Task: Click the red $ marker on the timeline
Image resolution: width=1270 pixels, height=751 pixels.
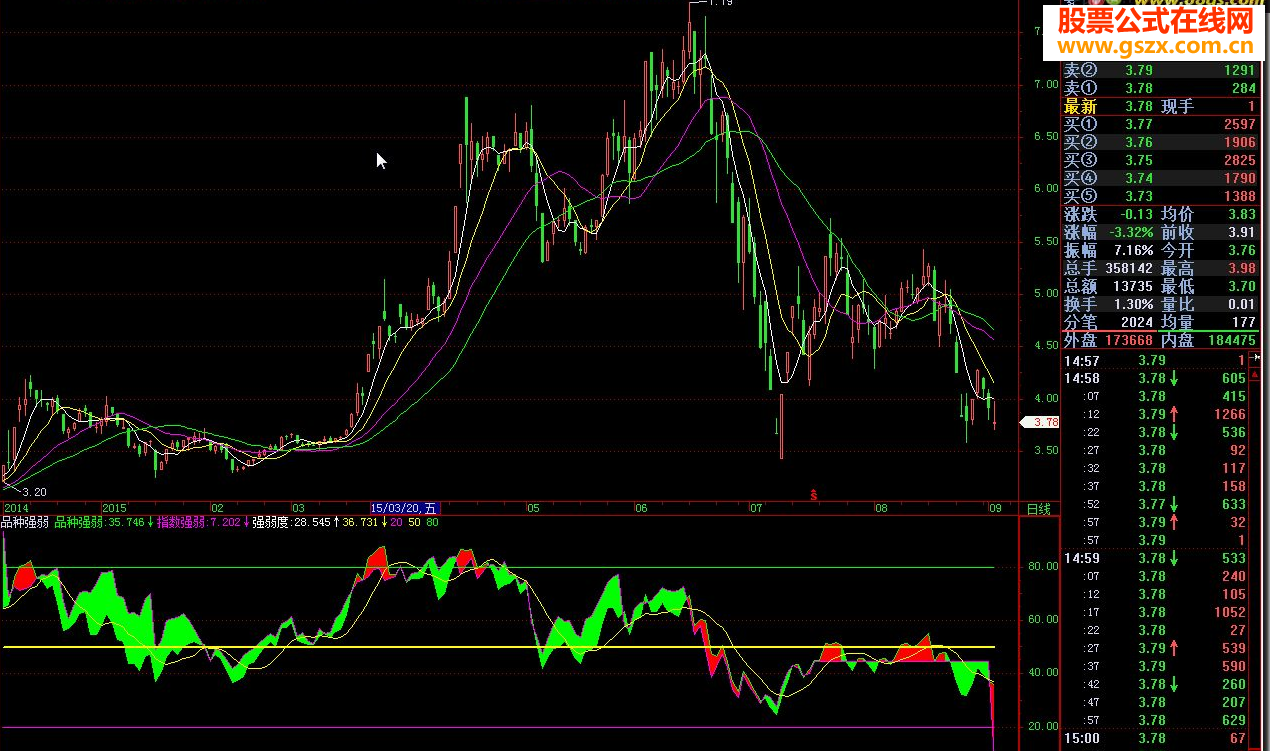Action: point(814,494)
